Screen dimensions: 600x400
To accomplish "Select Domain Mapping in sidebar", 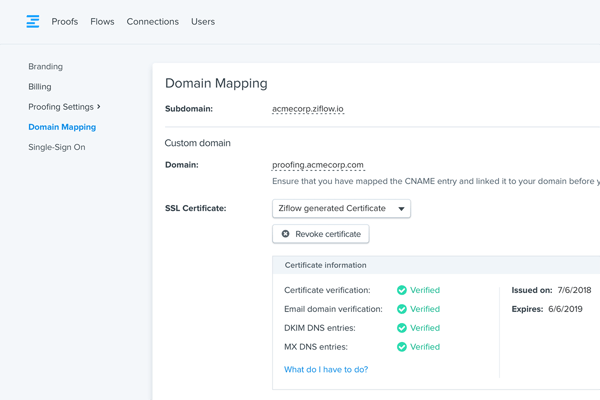I will coord(62,127).
